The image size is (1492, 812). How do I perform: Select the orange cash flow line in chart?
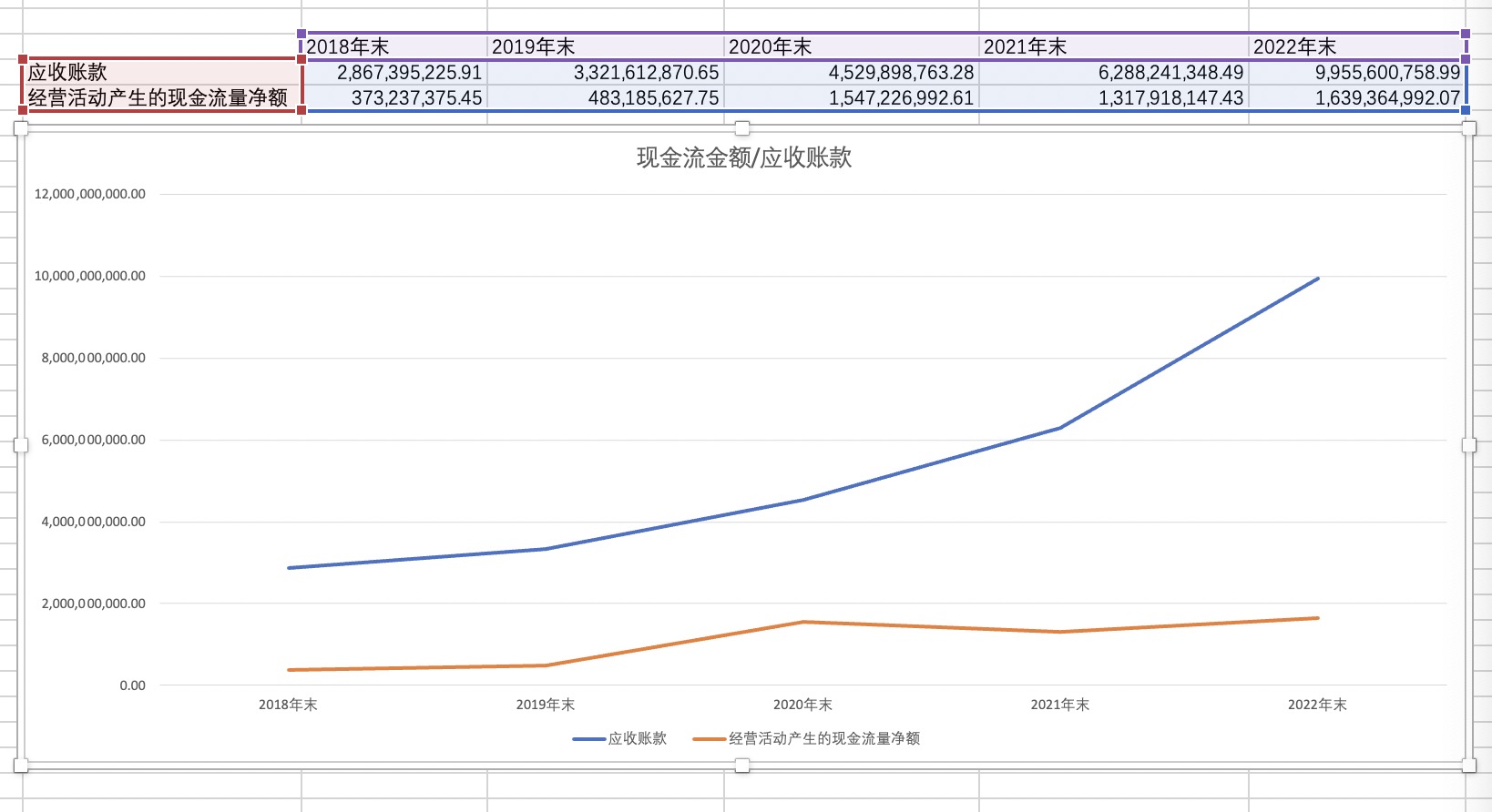click(674, 645)
